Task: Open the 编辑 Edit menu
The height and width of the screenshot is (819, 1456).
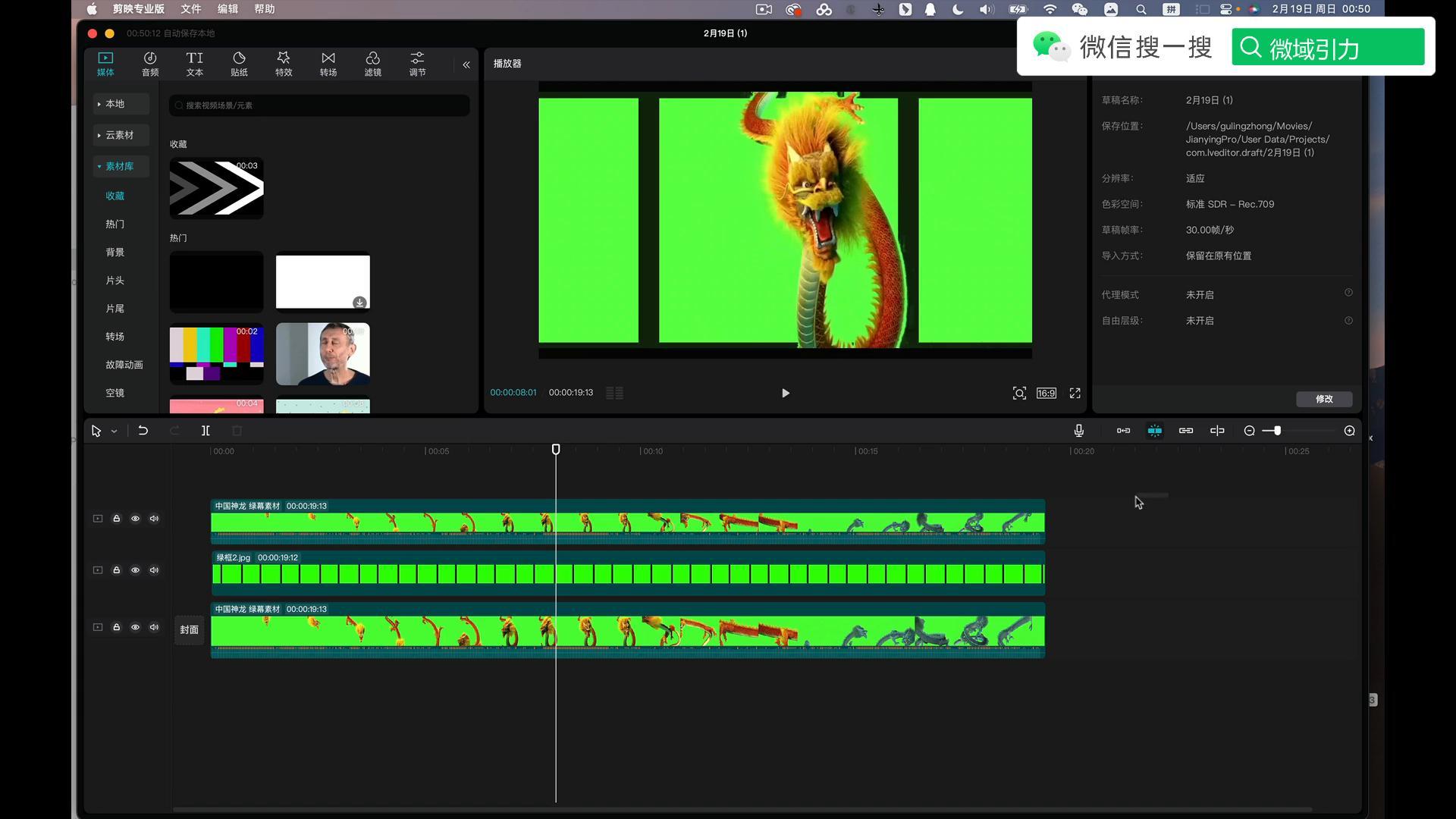Action: coord(227,9)
